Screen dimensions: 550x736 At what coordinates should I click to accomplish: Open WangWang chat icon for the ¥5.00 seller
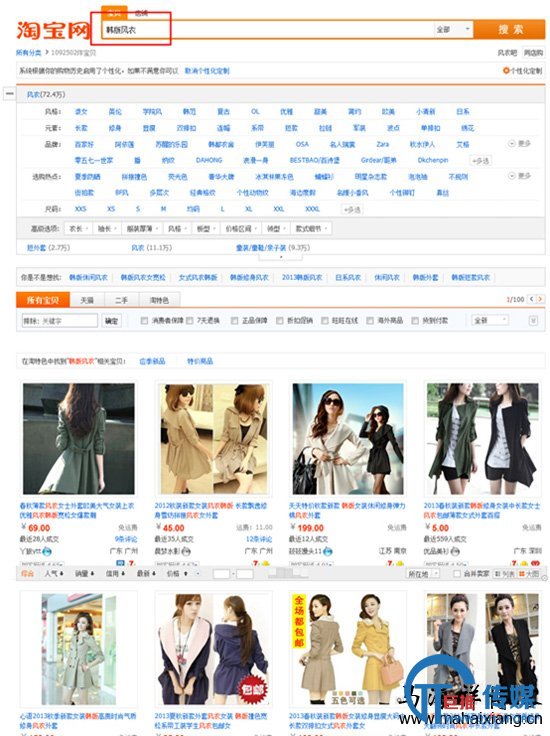(x=454, y=551)
